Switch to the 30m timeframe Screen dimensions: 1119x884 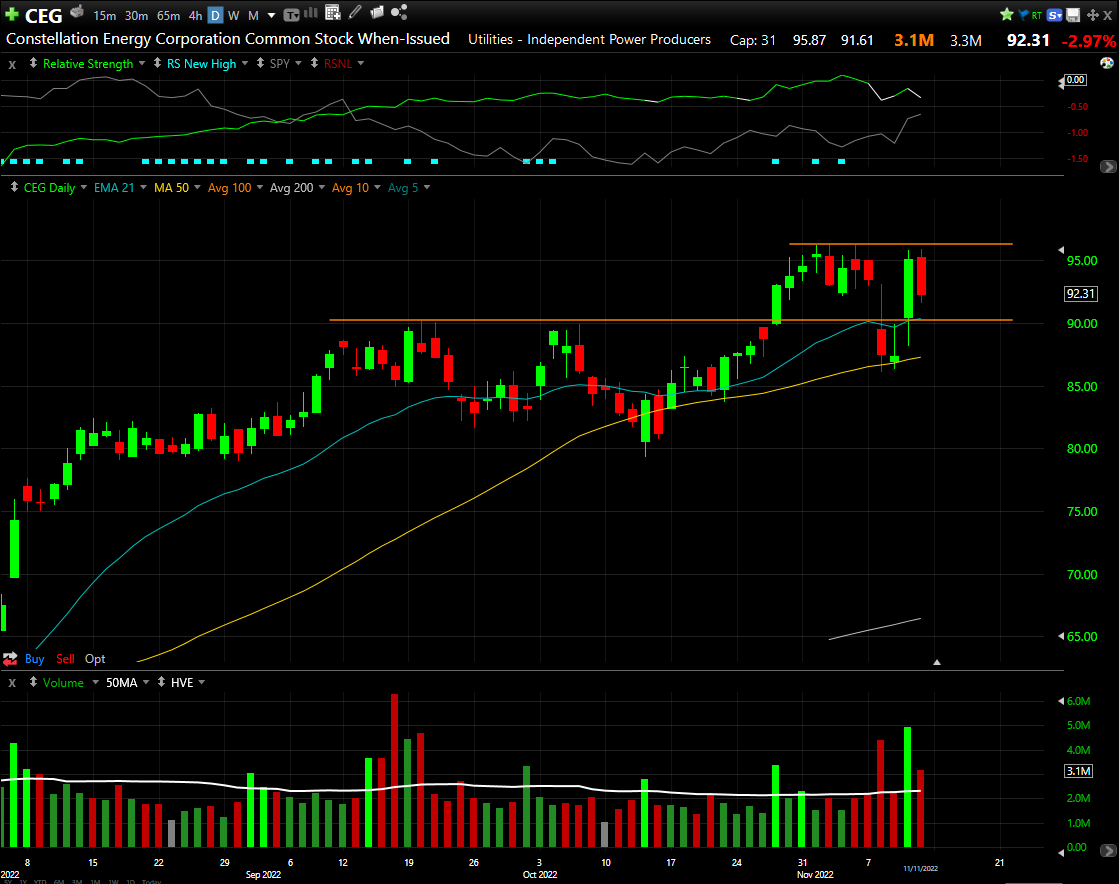136,16
